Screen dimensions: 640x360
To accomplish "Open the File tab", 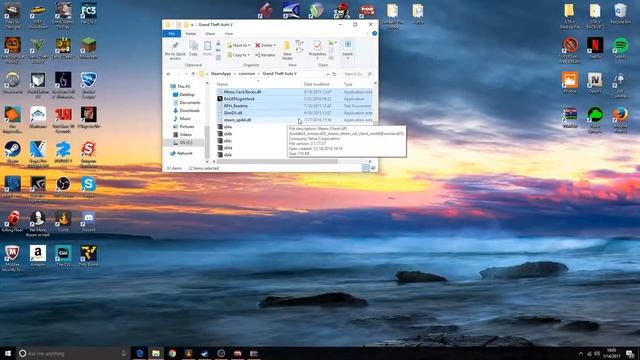I will tap(172, 33).
